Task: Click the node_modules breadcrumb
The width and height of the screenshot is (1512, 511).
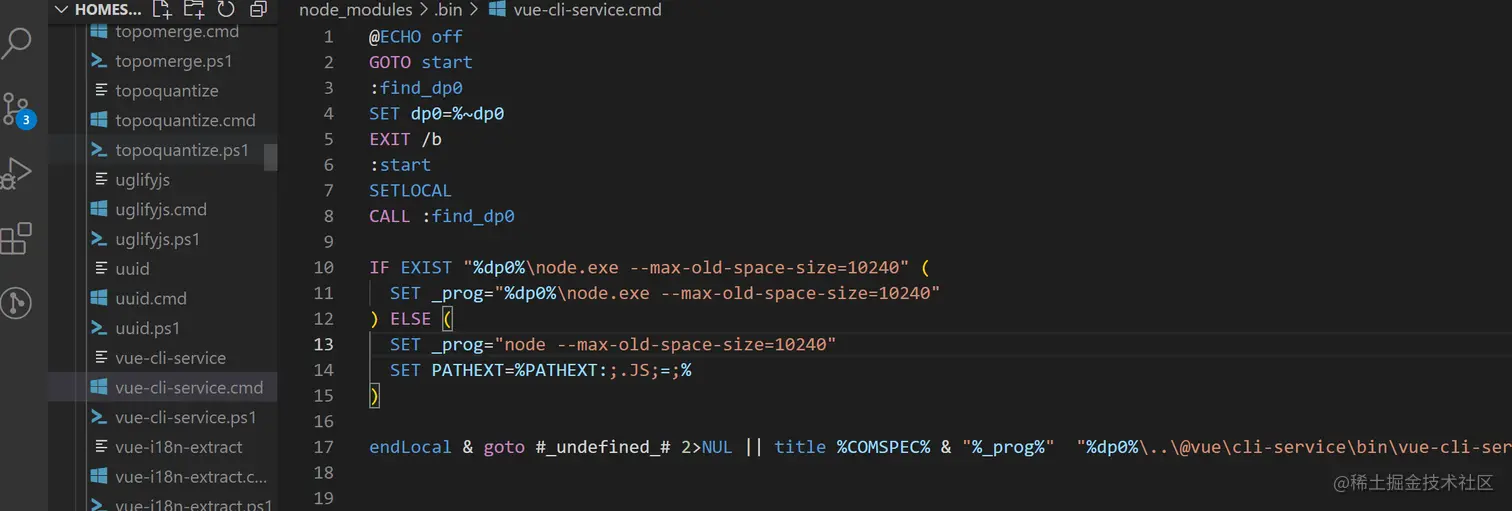Action: pos(355,10)
